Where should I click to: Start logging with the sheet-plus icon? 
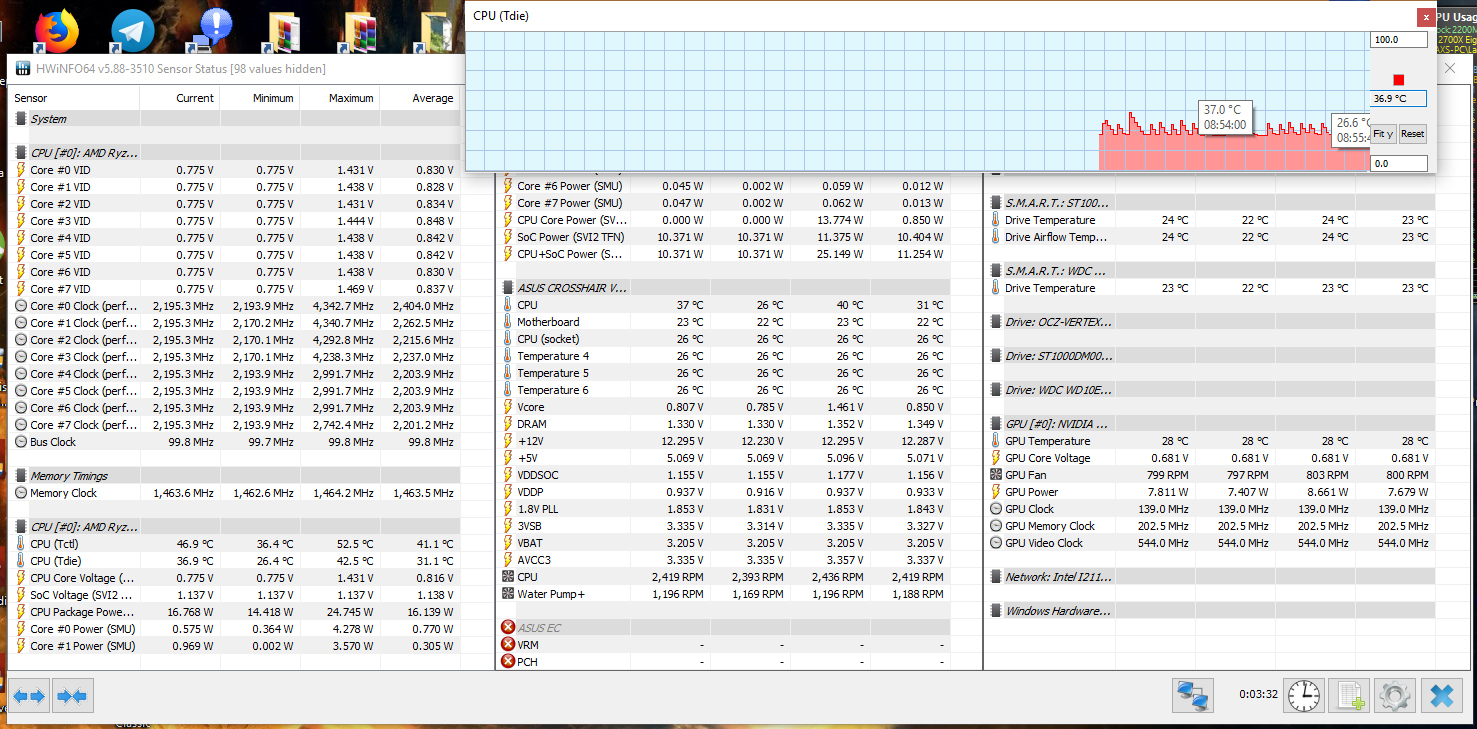[1351, 695]
